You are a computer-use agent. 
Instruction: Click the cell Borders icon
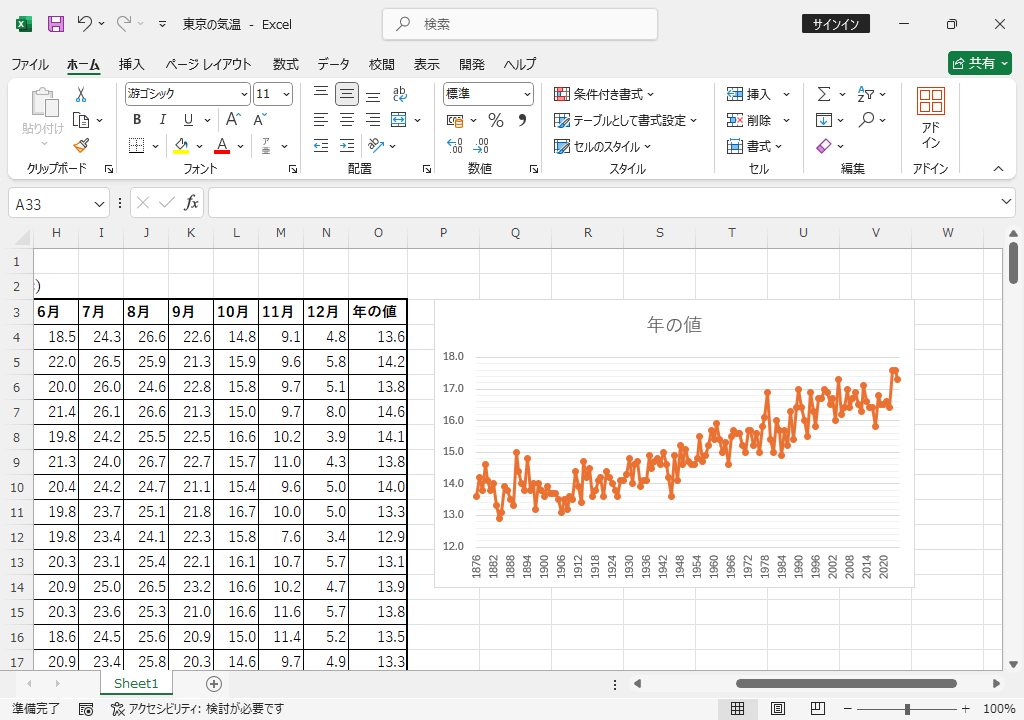(x=136, y=146)
